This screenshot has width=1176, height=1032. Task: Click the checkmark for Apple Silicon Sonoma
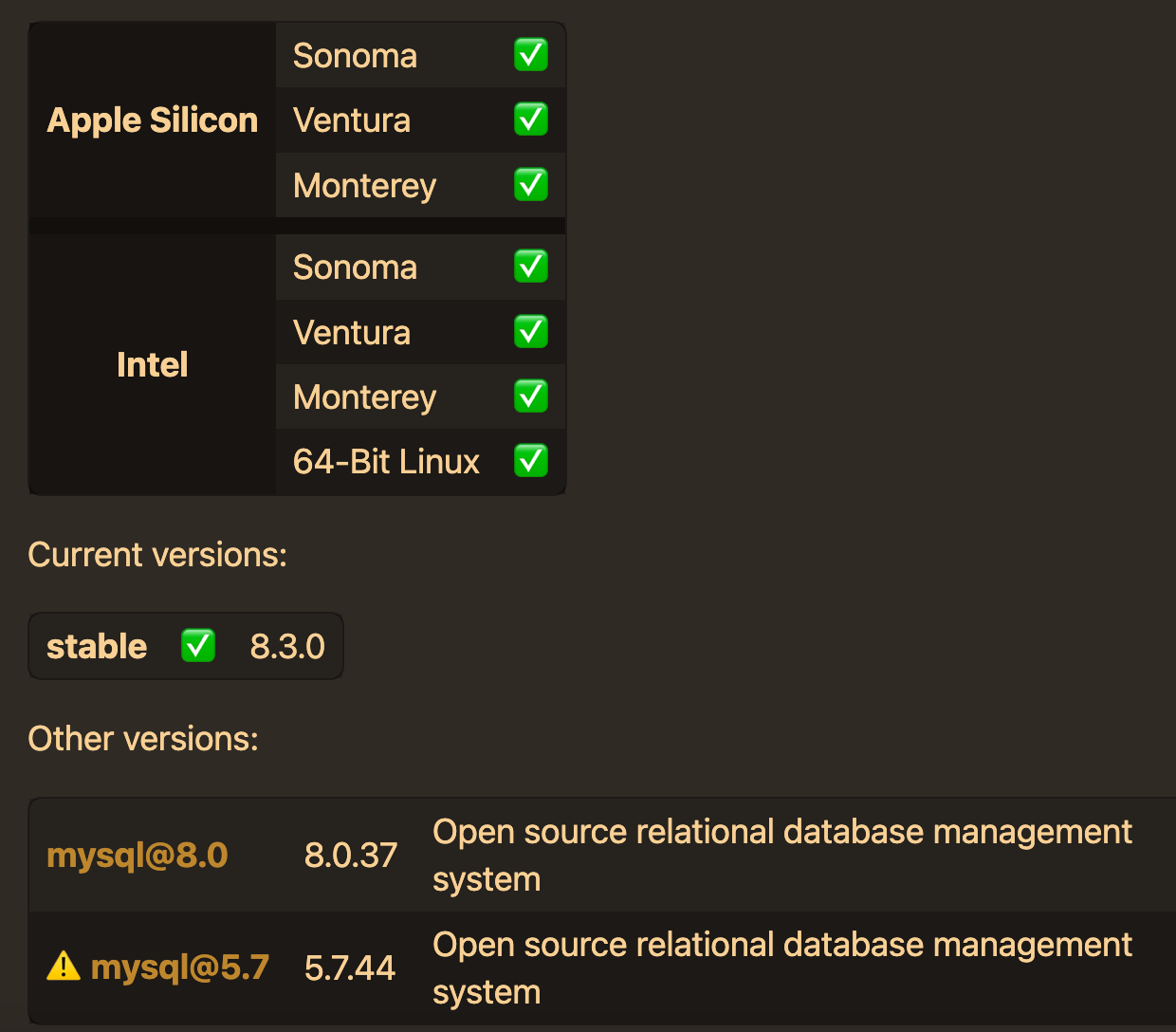point(530,55)
